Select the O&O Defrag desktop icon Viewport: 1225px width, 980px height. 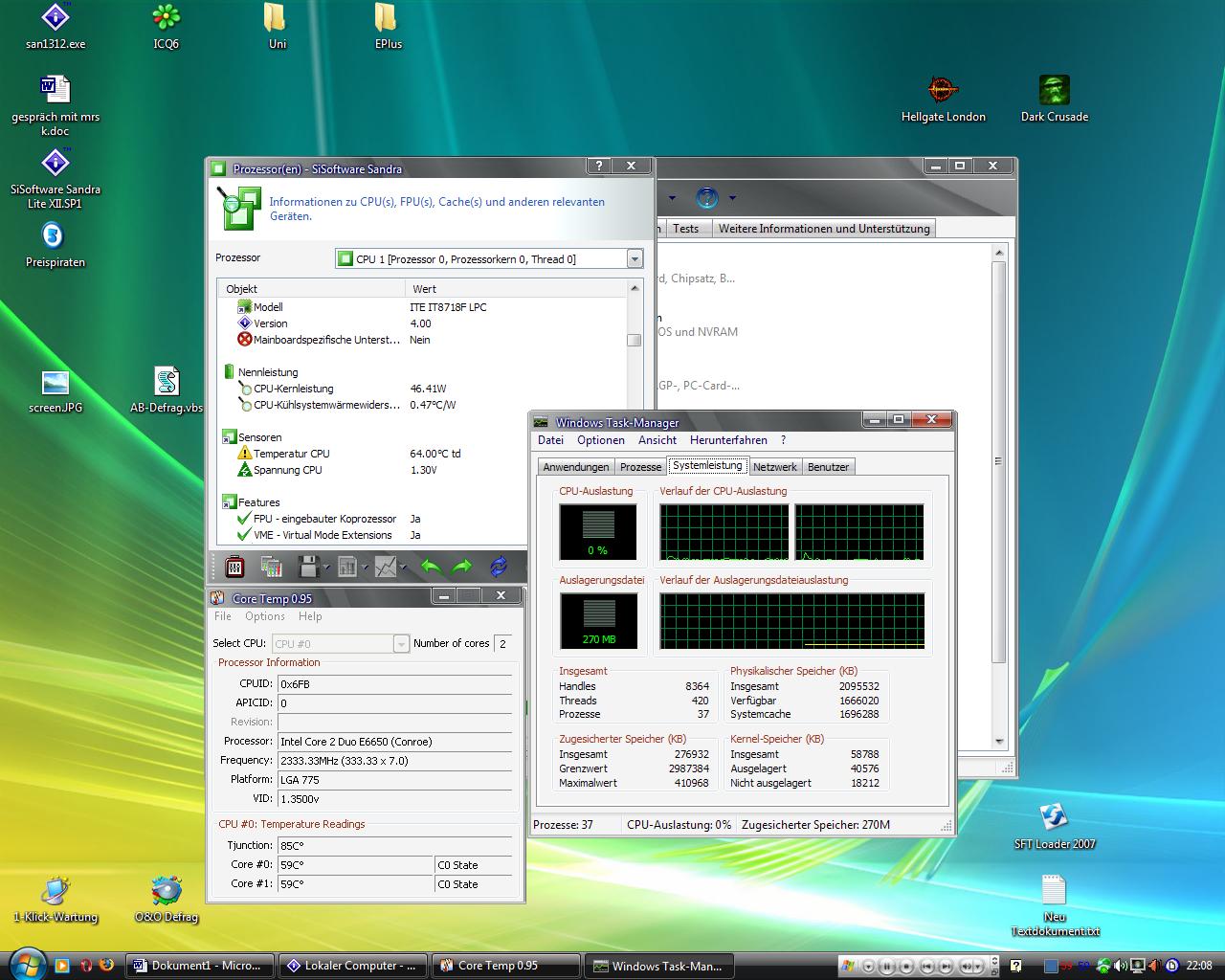click(x=167, y=900)
